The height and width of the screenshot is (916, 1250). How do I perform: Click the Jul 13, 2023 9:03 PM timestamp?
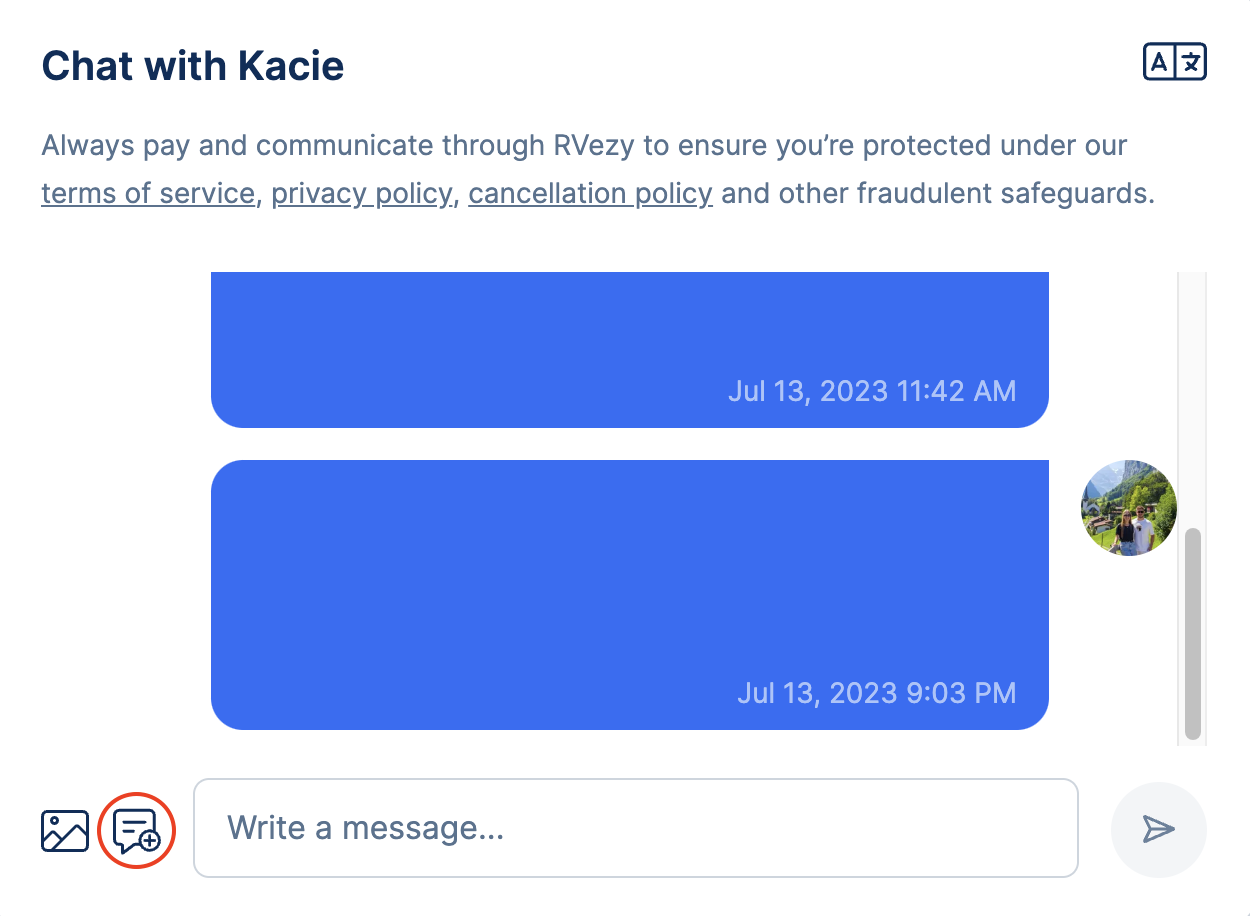pos(877,692)
